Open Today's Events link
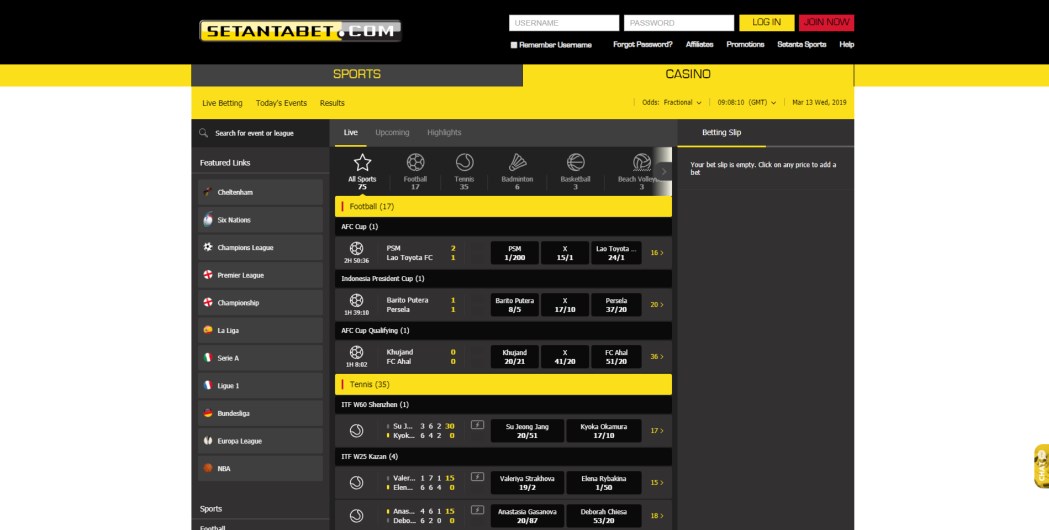 (281, 103)
